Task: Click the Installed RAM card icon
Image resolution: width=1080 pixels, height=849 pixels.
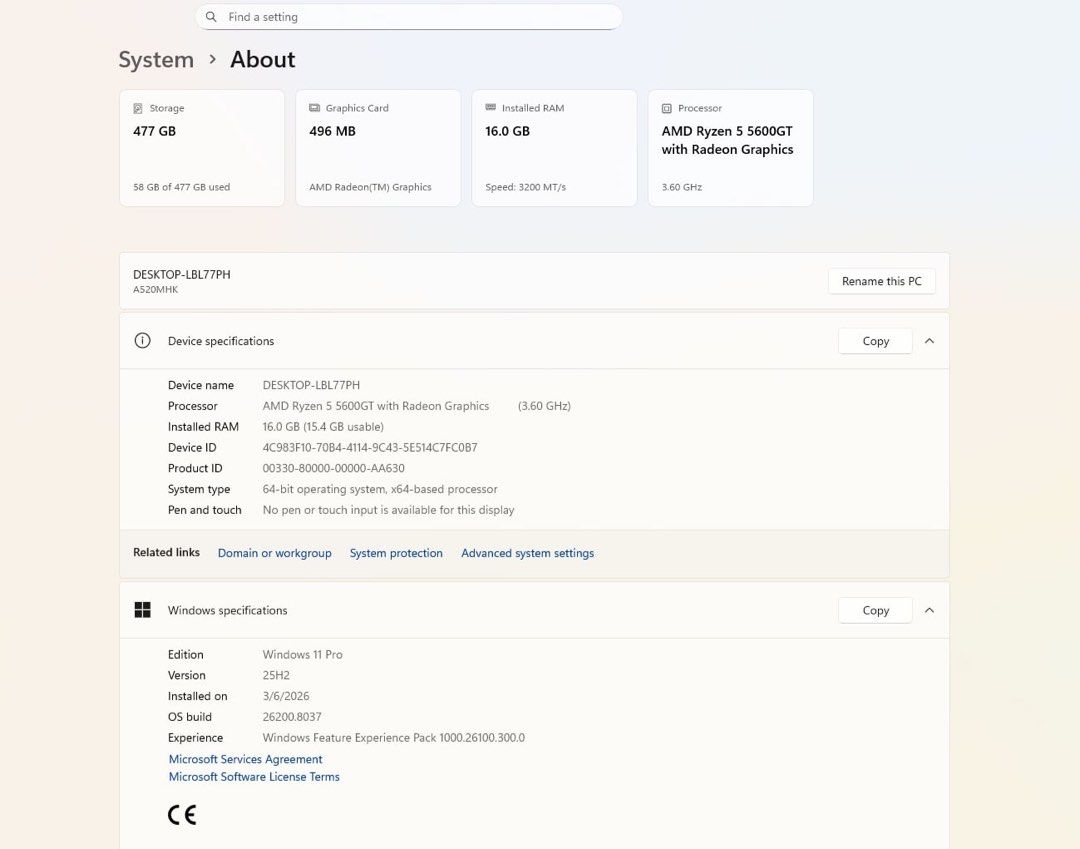Action: click(490, 107)
